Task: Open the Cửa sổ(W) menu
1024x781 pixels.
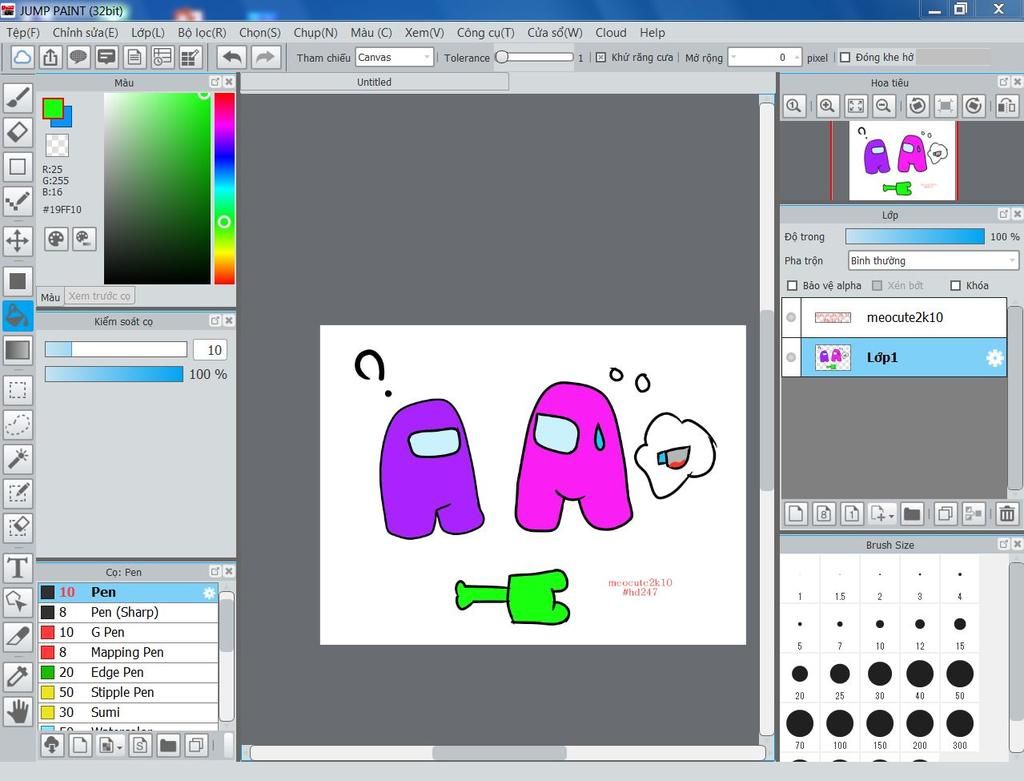Action: point(554,33)
